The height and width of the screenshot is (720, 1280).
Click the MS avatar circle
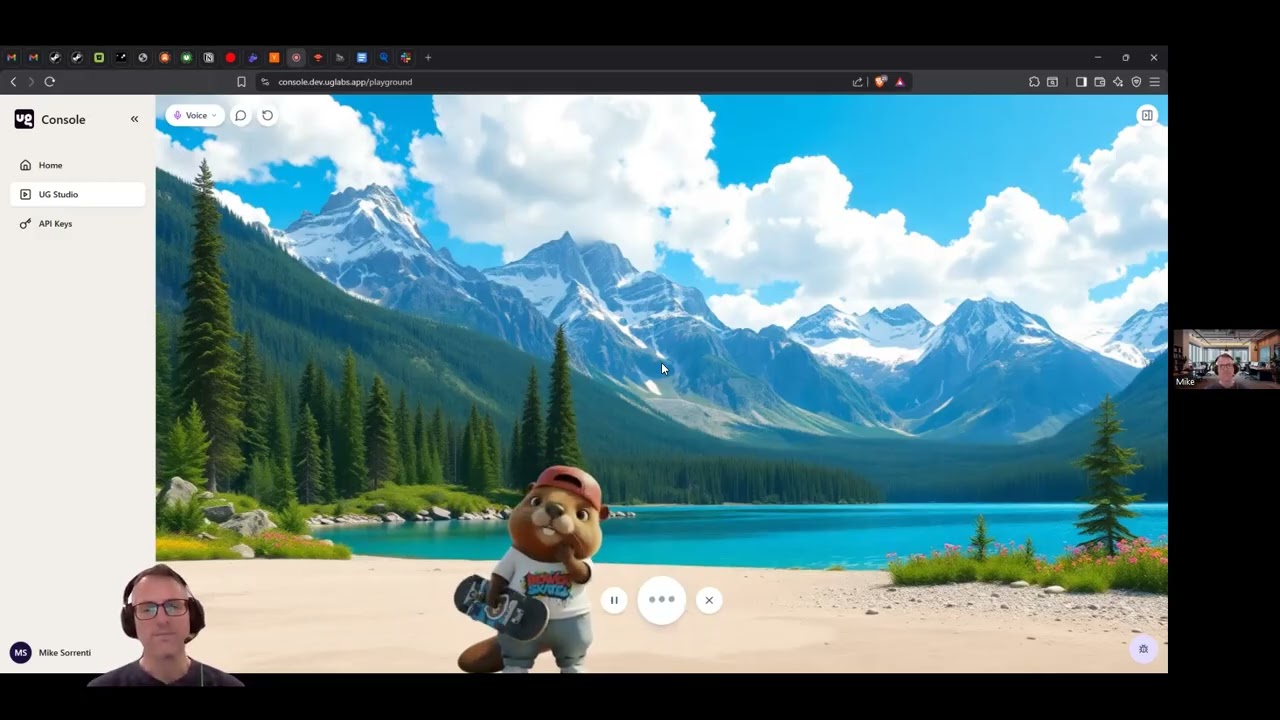click(x=20, y=652)
